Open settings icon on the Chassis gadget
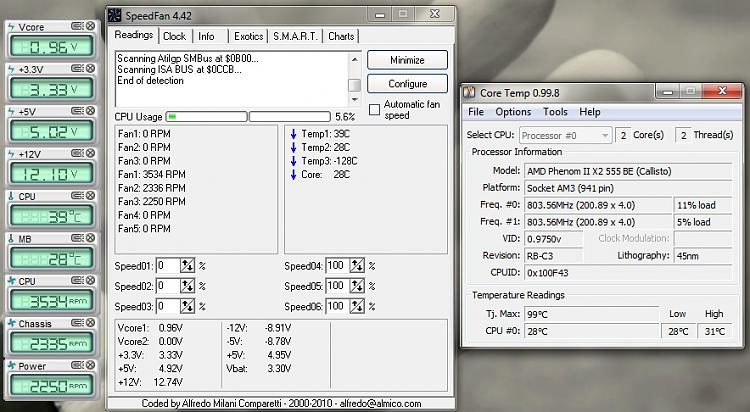The height and width of the screenshot is (412, 750). pos(77,323)
